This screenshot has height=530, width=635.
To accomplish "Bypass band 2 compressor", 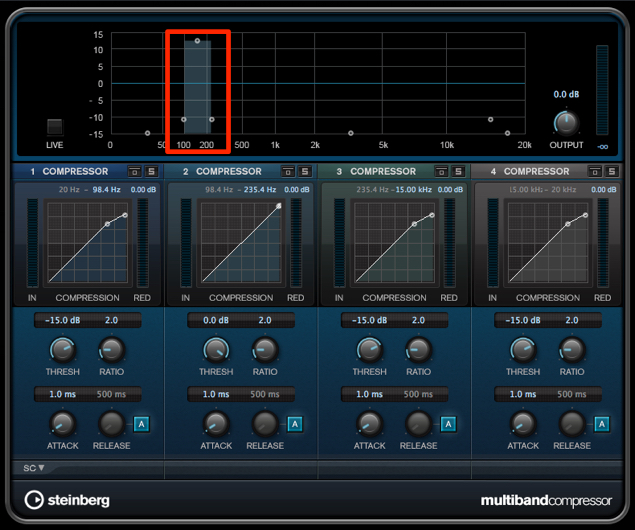I will pos(288,172).
